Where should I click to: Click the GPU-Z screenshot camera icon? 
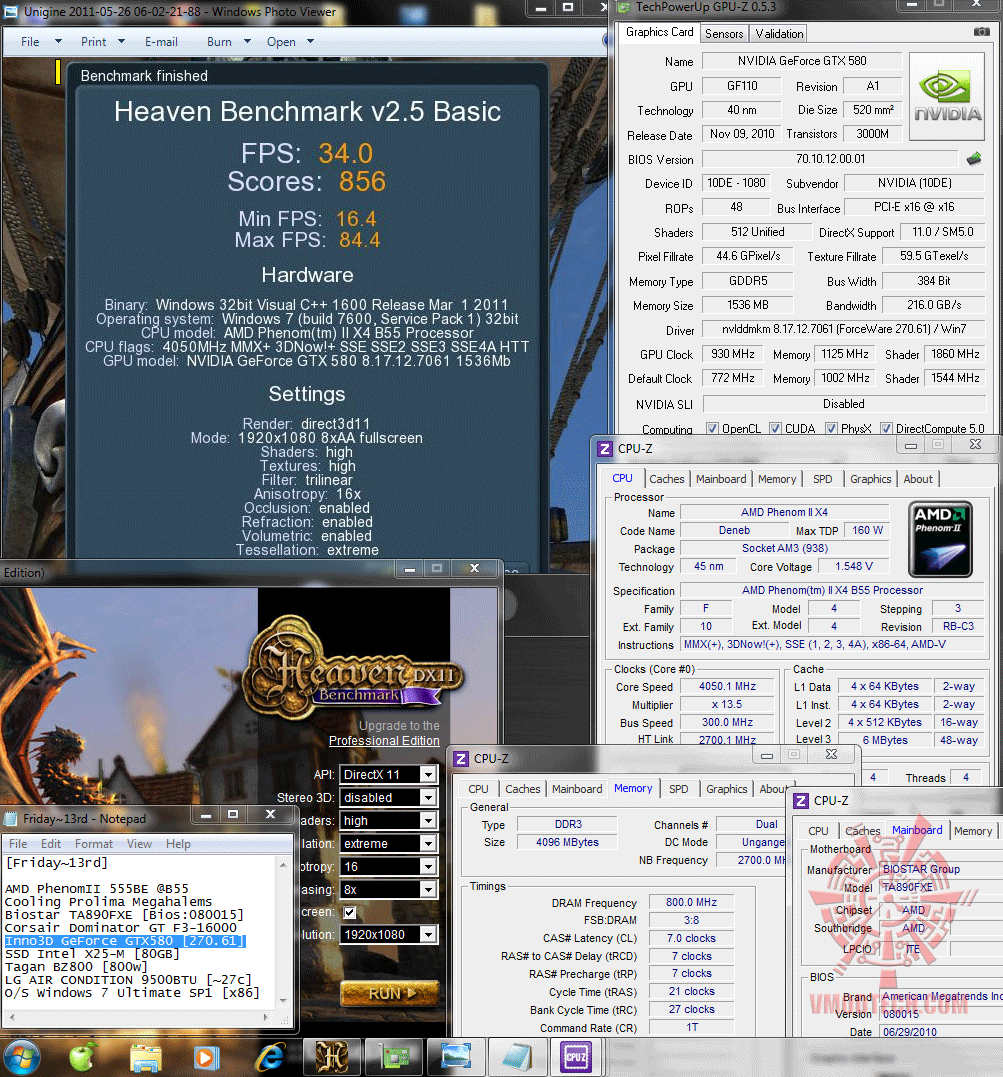tap(982, 32)
